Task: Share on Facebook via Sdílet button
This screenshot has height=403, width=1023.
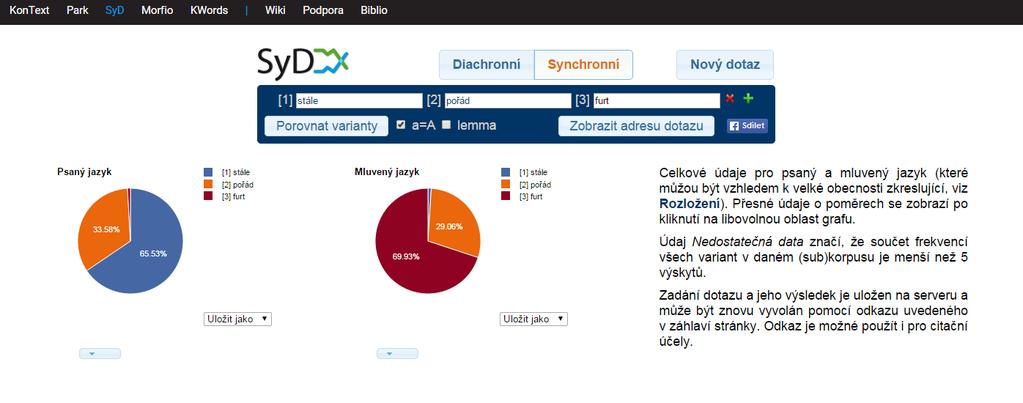Action: (x=748, y=126)
